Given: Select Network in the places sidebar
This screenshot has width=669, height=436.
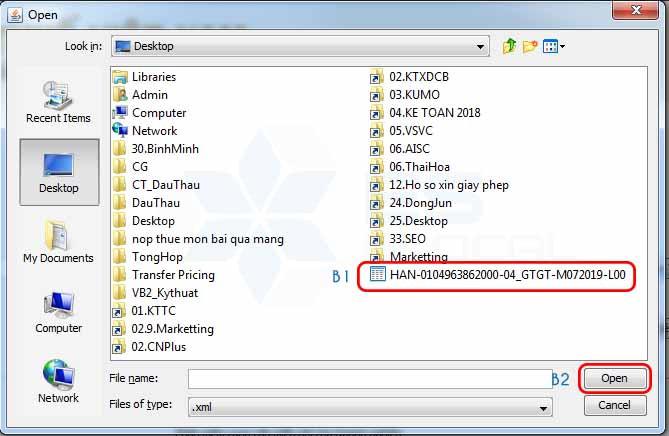Looking at the screenshot, I should coord(58,381).
